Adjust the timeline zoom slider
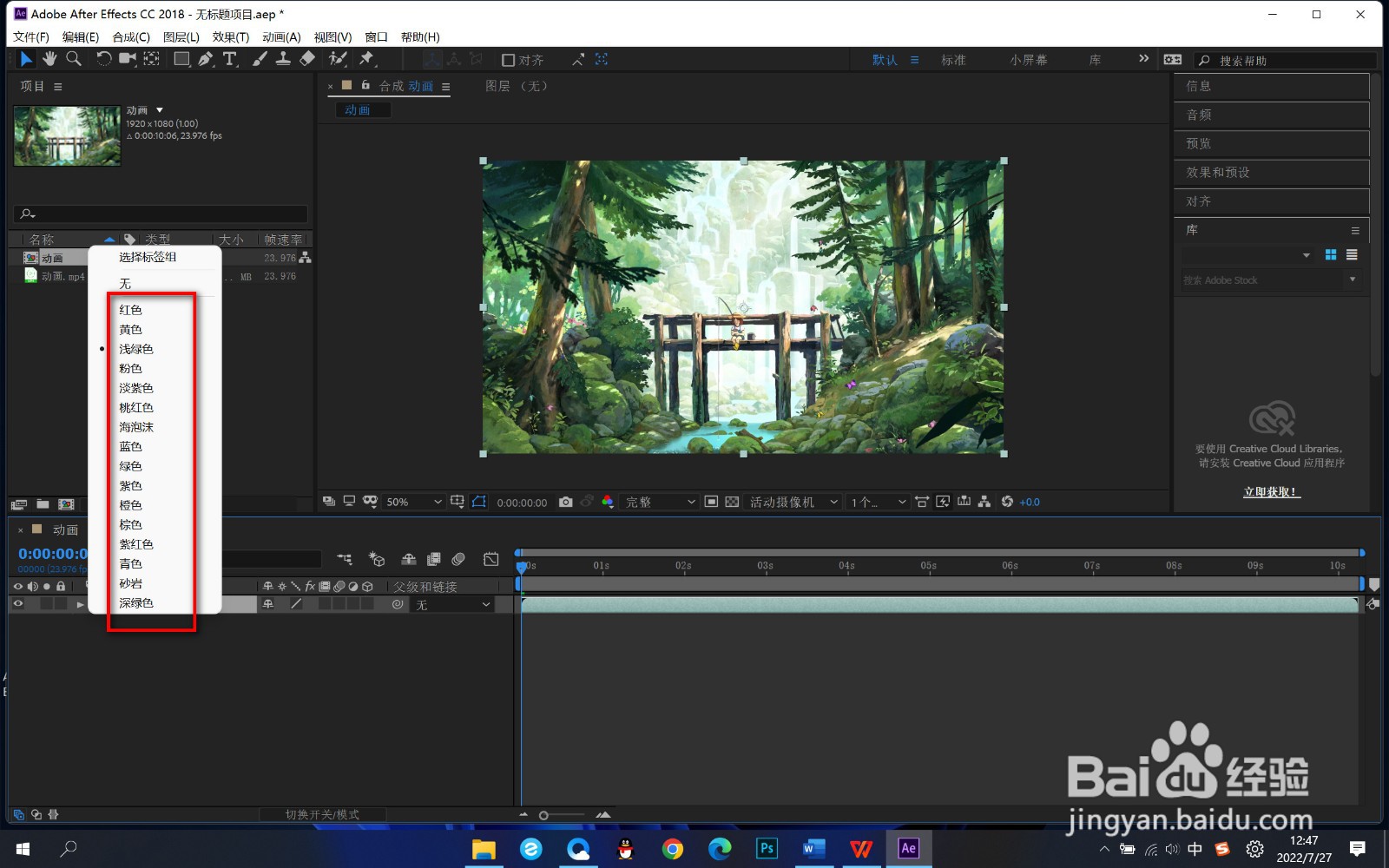Screen dimensions: 1389x868 click(x=543, y=815)
